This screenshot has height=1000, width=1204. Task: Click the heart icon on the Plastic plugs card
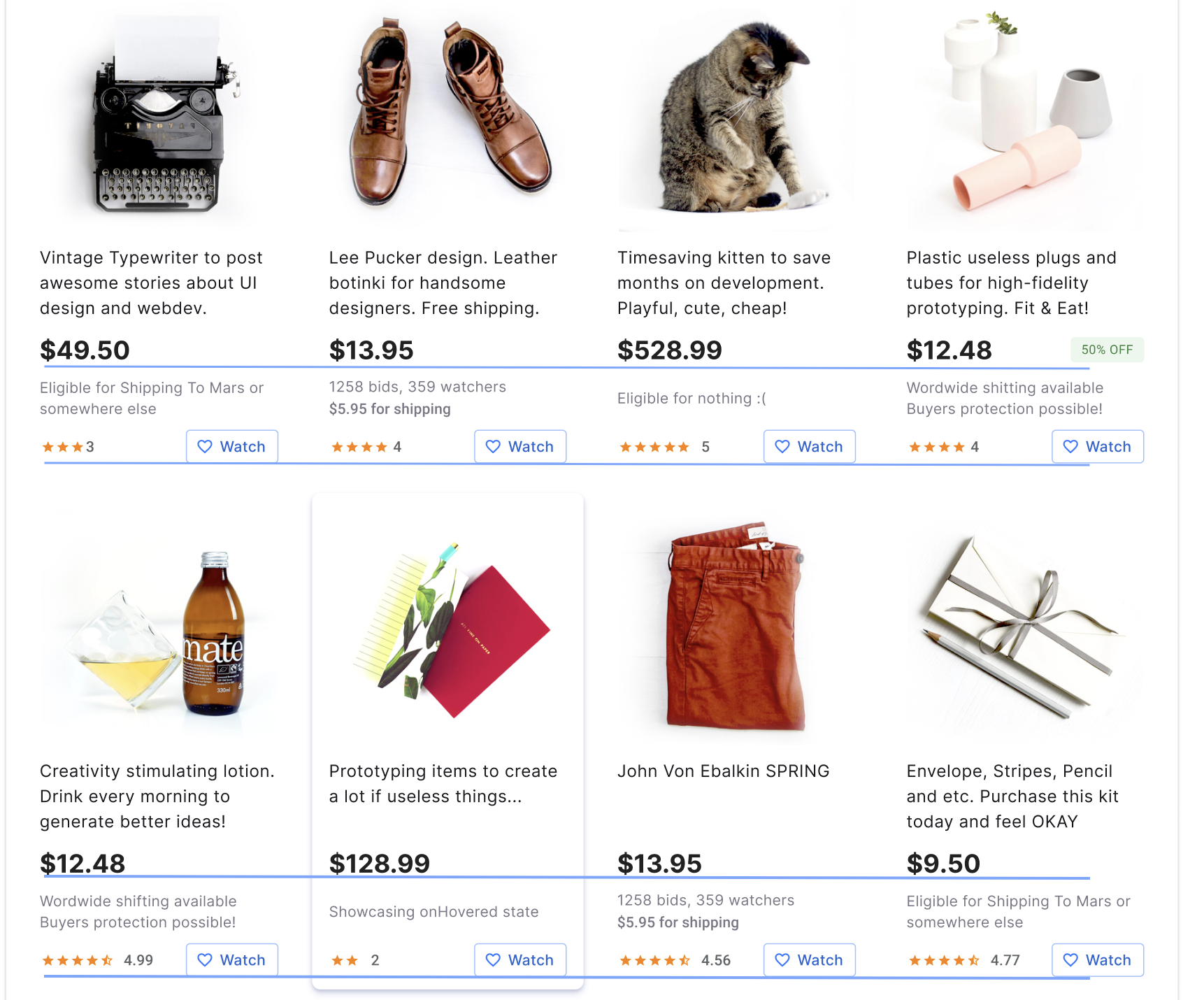click(1070, 447)
